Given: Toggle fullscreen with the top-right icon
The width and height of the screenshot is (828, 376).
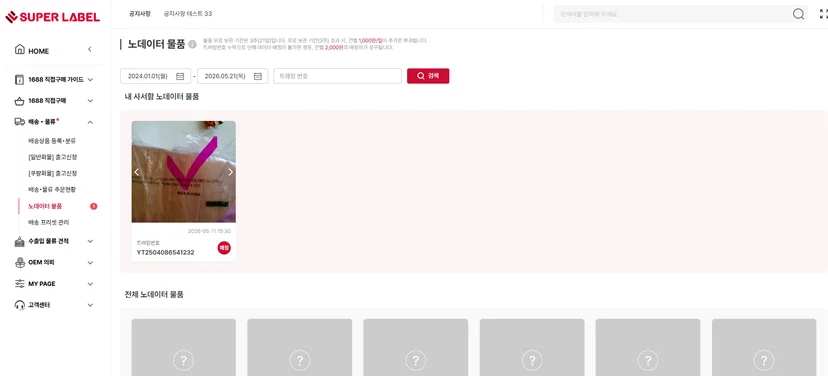Looking at the screenshot, I should click(x=823, y=14).
